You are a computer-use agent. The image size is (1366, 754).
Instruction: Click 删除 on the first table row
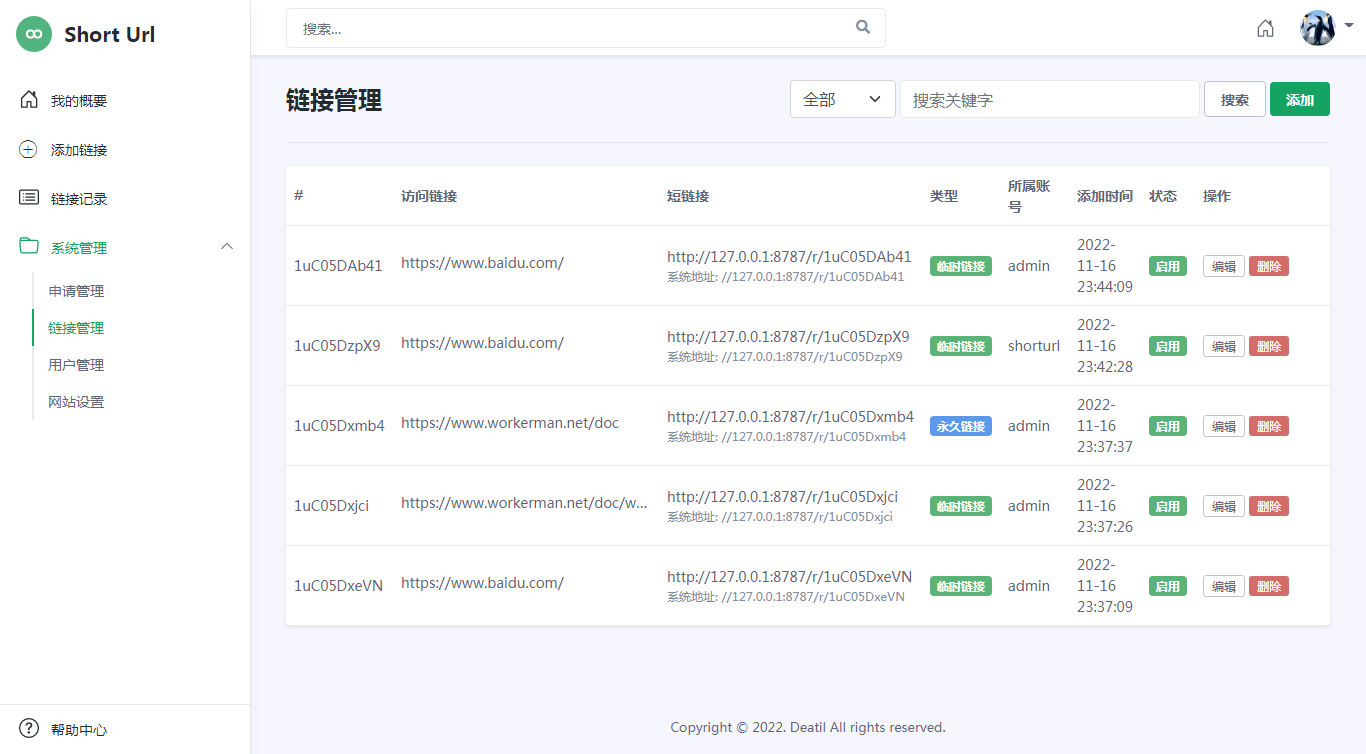click(1269, 265)
